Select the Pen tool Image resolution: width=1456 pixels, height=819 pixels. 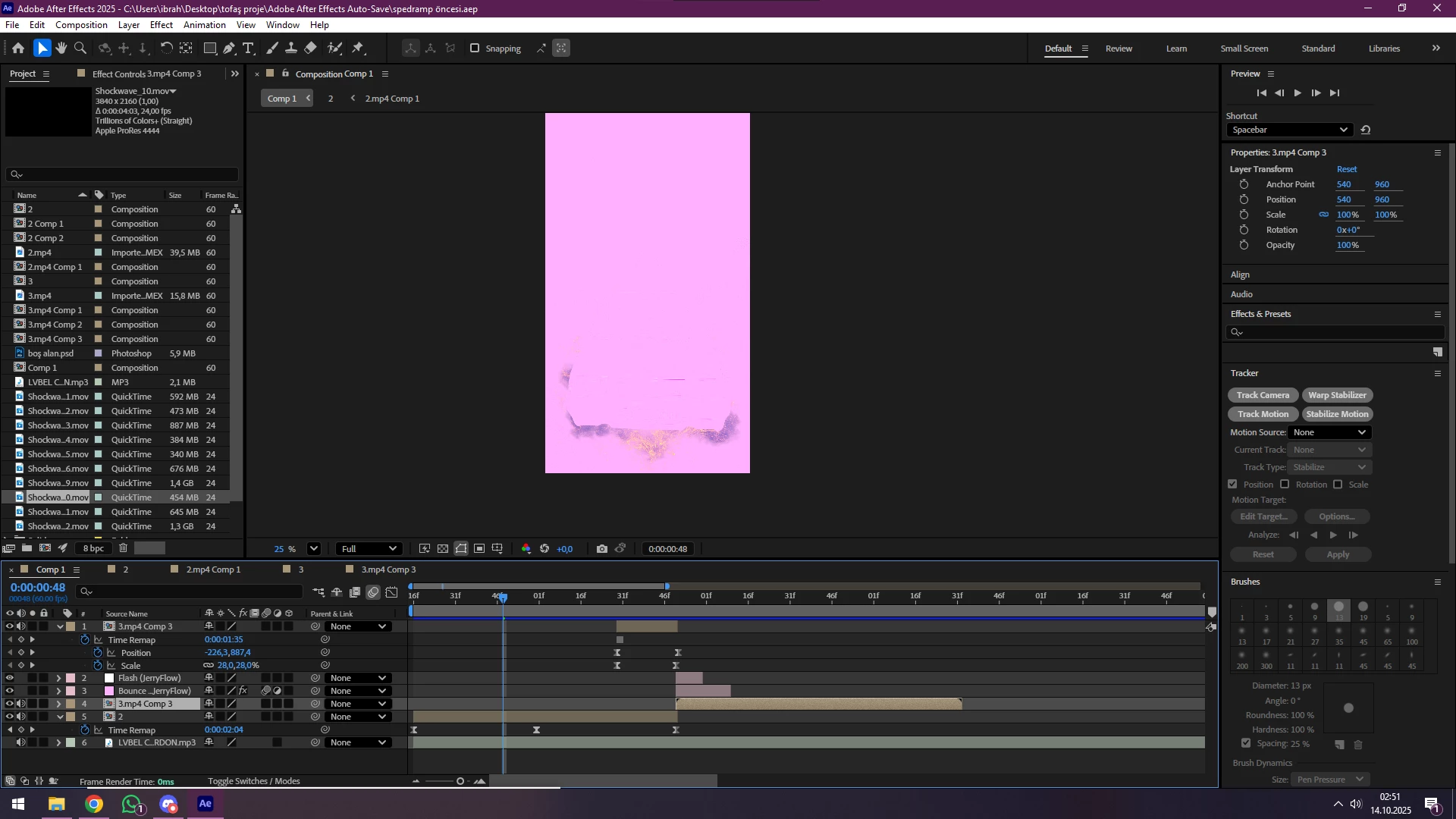229,48
